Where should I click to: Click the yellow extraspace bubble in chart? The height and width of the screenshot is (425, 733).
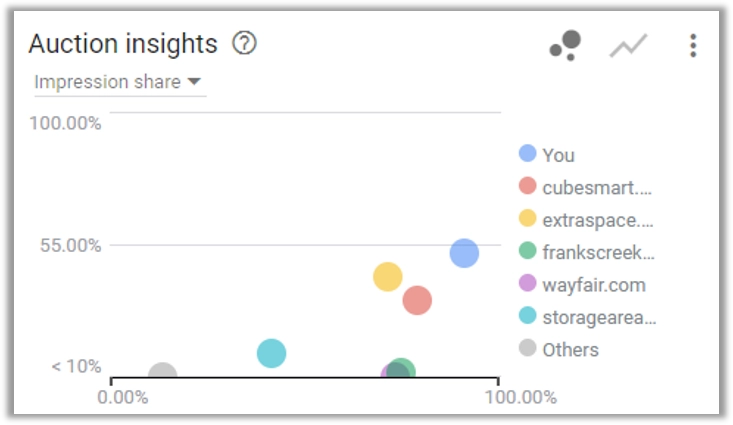point(388,277)
